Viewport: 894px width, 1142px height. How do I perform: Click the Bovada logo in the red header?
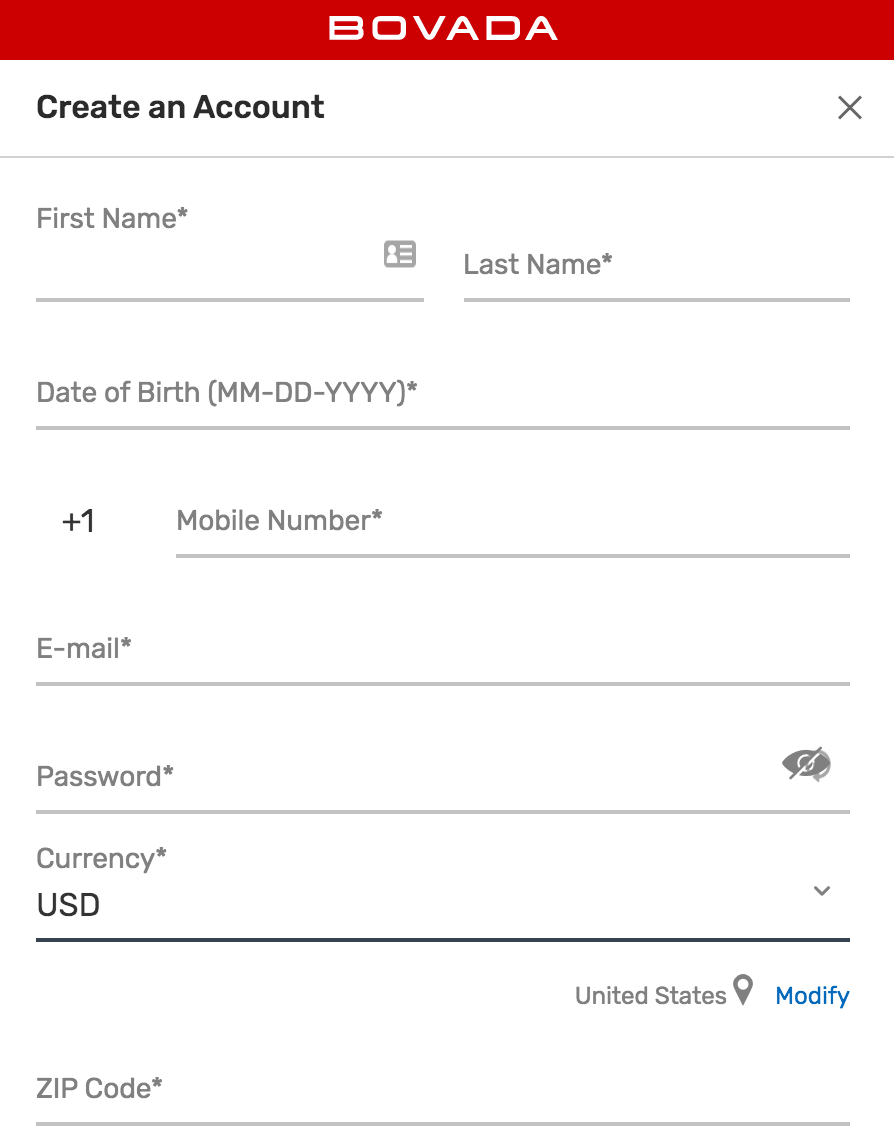[x=443, y=28]
